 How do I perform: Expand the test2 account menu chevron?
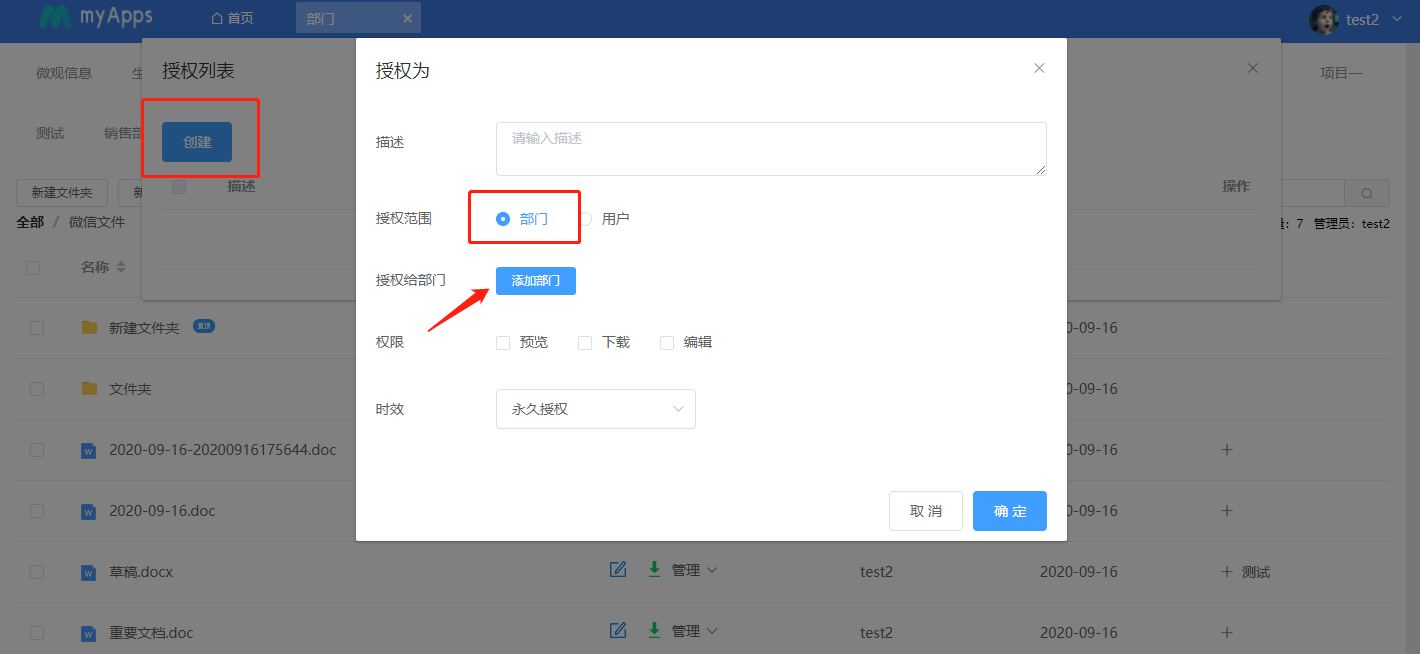point(1397,19)
